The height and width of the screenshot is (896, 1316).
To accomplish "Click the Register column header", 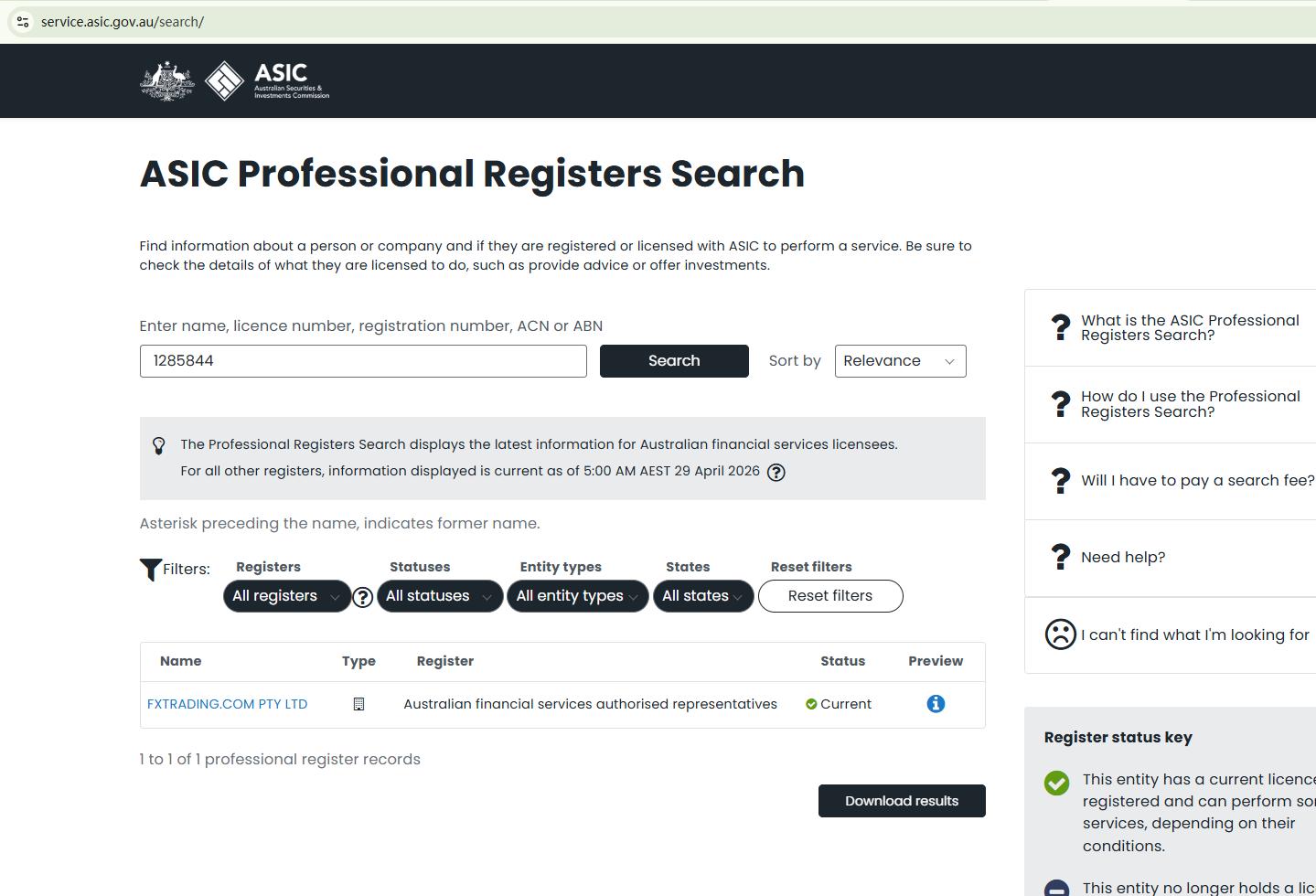I will click(x=445, y=661).
